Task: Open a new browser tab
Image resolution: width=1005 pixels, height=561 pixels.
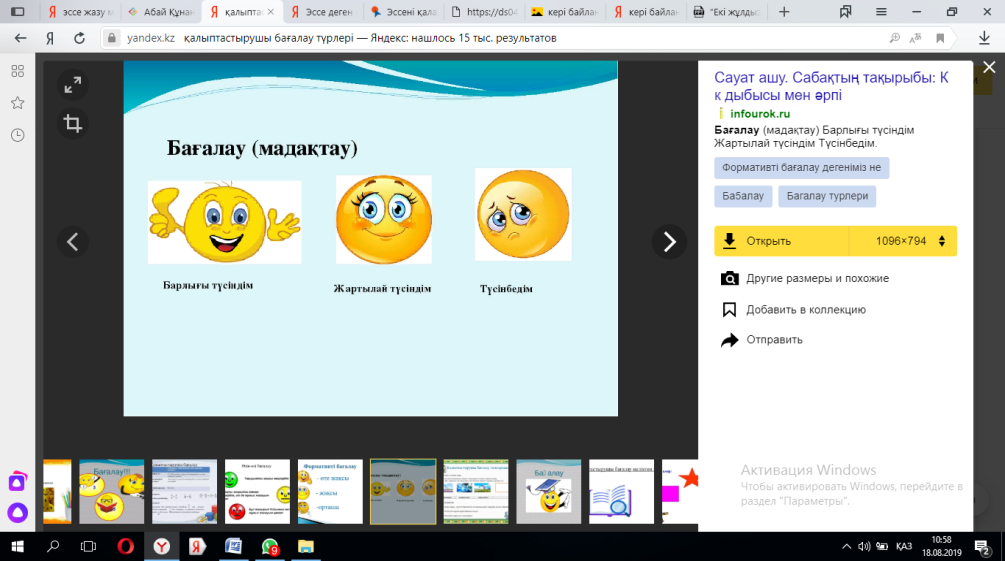Action: click(784, 12)
